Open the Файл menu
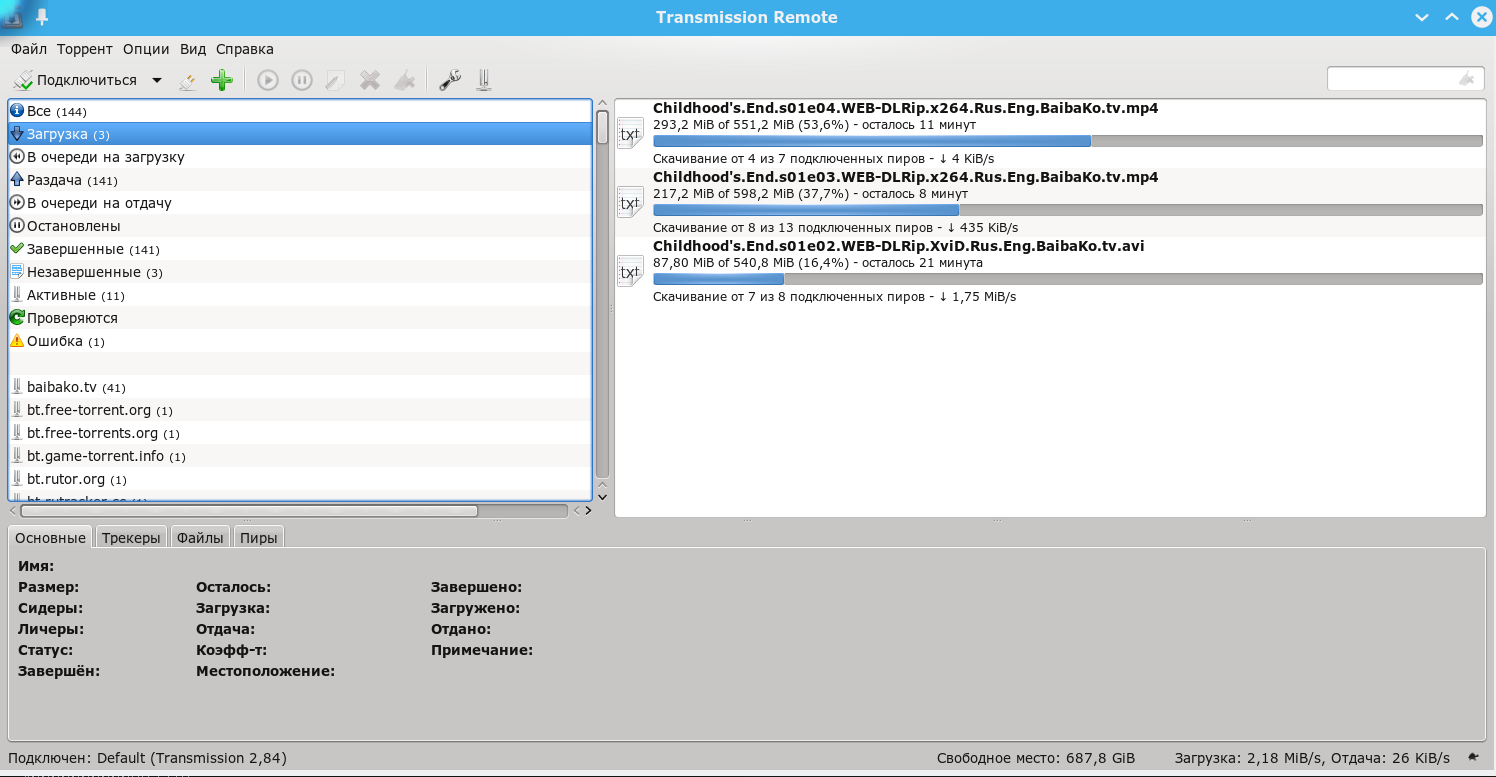This screenshot has width=1496, height=777. tap(29, 49)
